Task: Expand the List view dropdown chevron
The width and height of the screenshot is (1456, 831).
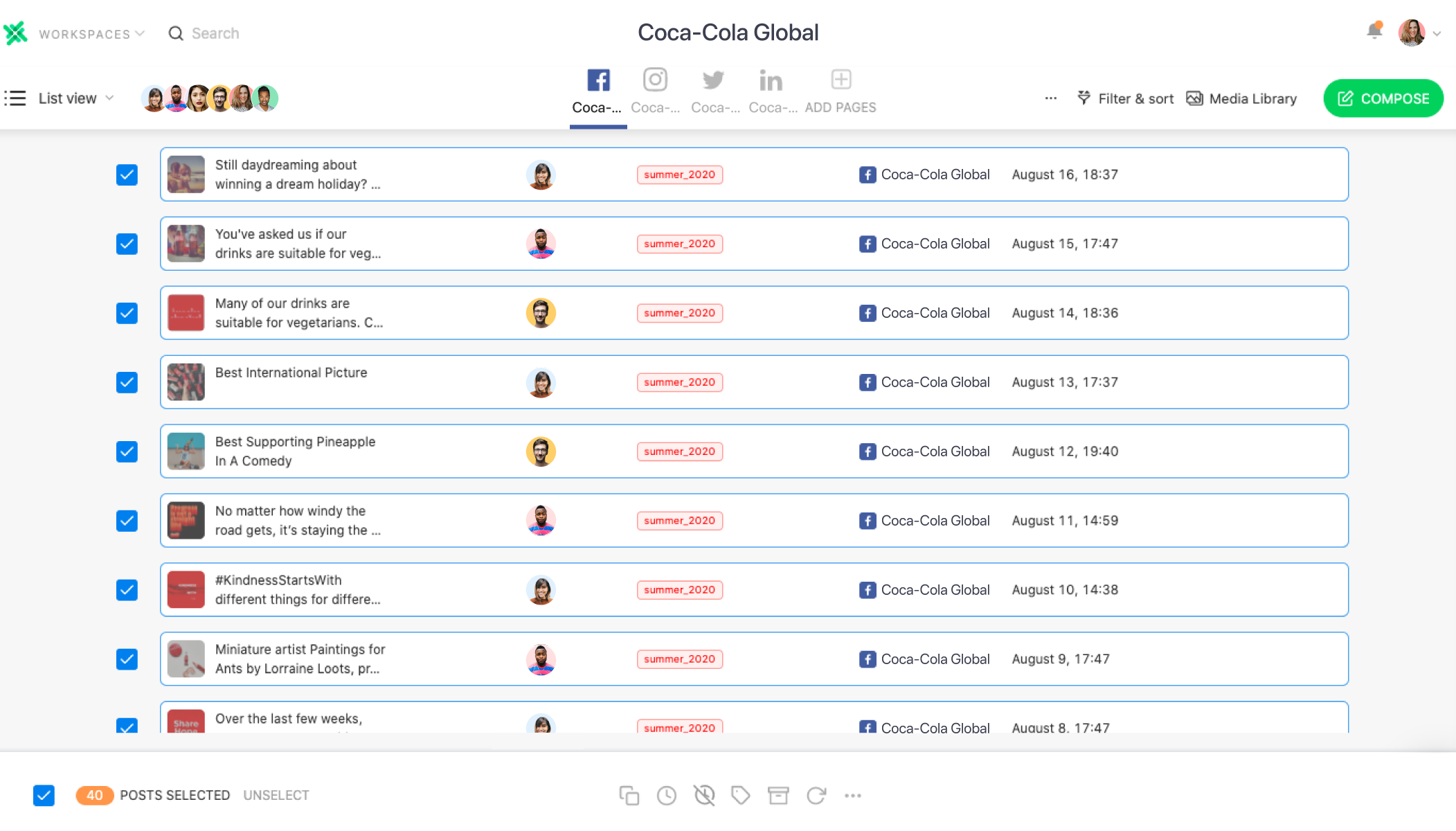Action: click(109, 98)
